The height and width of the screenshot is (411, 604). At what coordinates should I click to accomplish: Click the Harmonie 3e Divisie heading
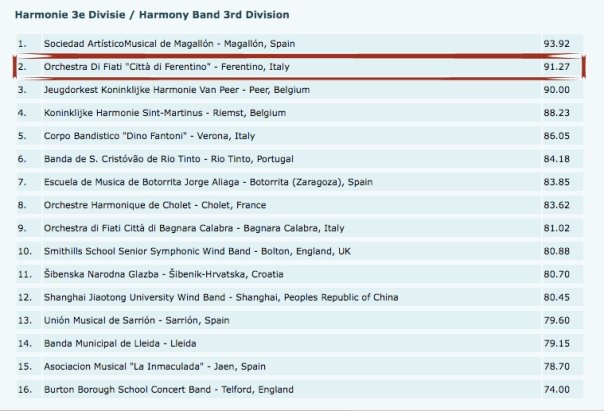(151, 15)
